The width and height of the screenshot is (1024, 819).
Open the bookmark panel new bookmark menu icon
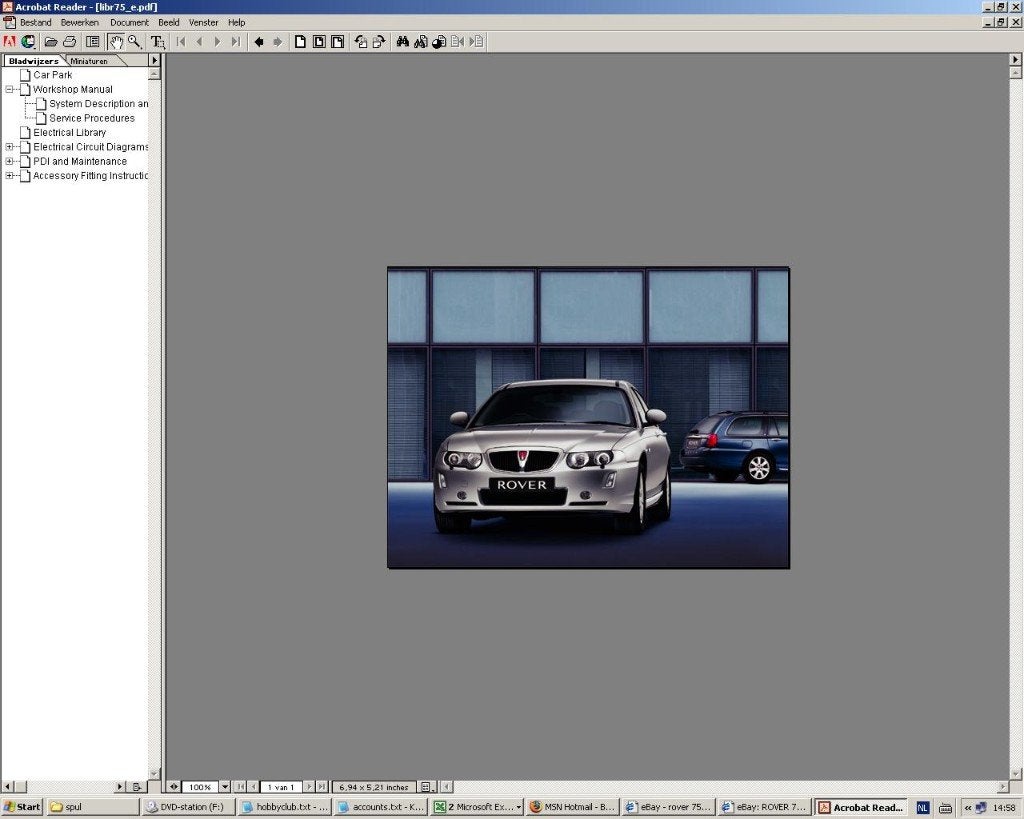[136, 787]
